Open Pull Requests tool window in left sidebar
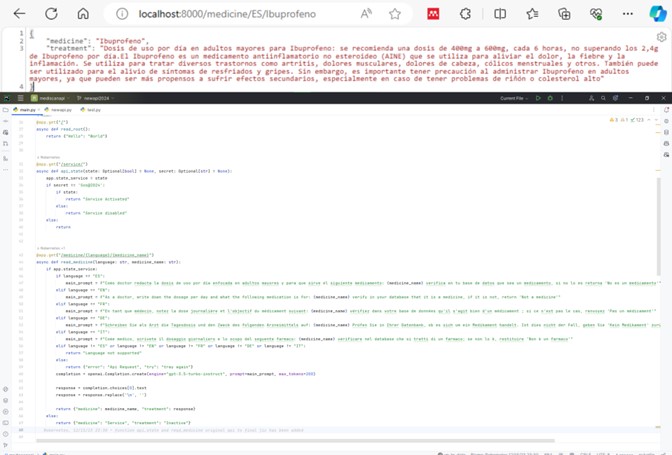 pyautogui.click(x=6, y=144)
